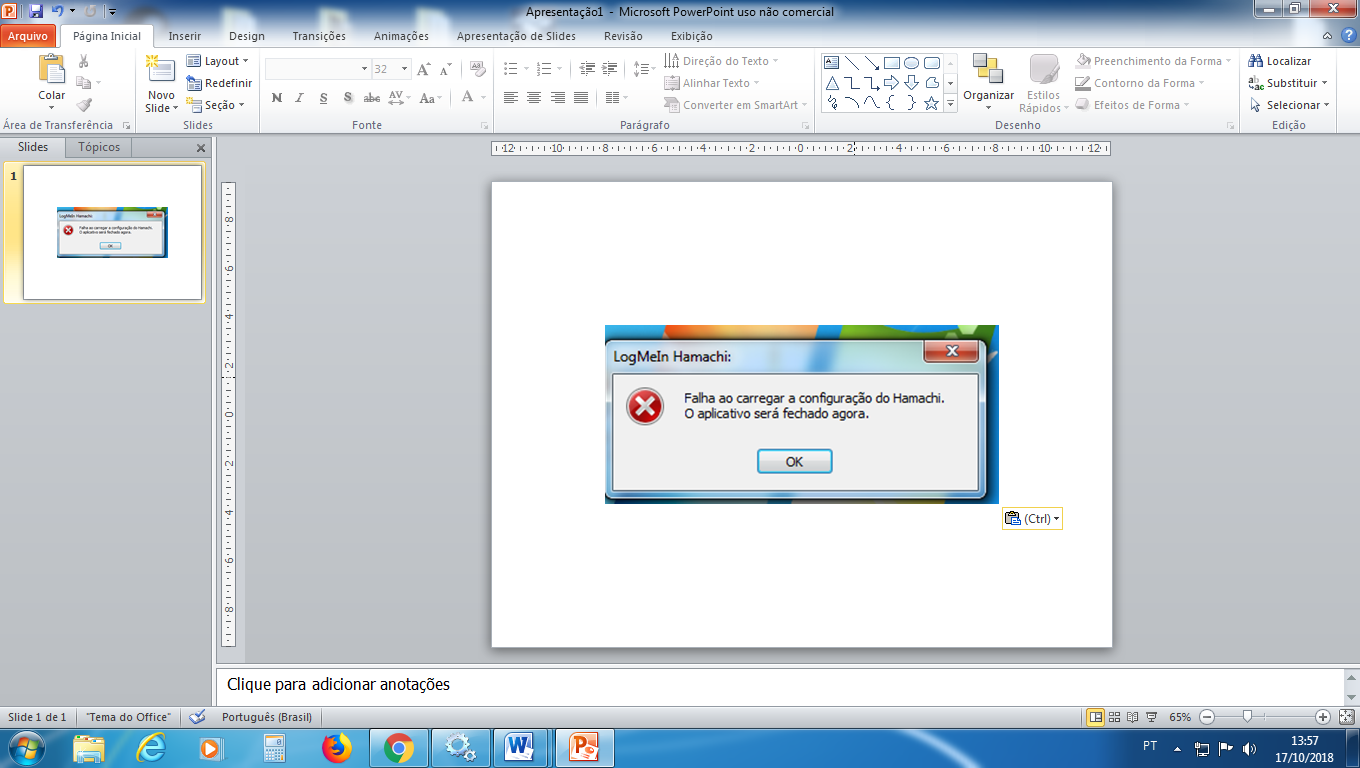Decrease font size with A-down icon

tap(444, 69)
